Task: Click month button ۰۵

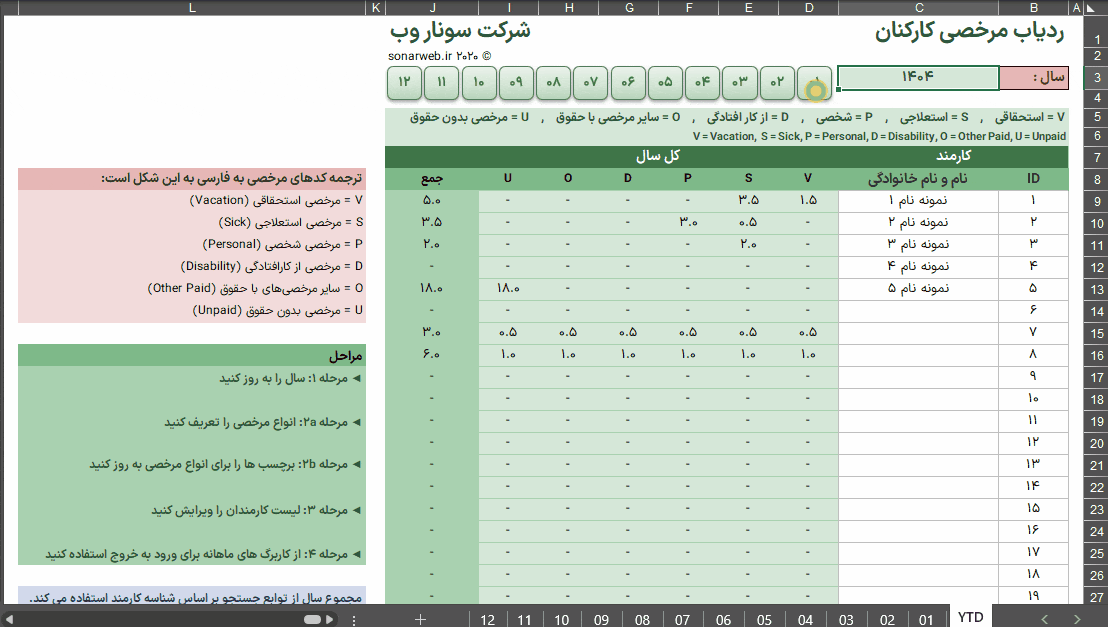Action: coord(666,82)
